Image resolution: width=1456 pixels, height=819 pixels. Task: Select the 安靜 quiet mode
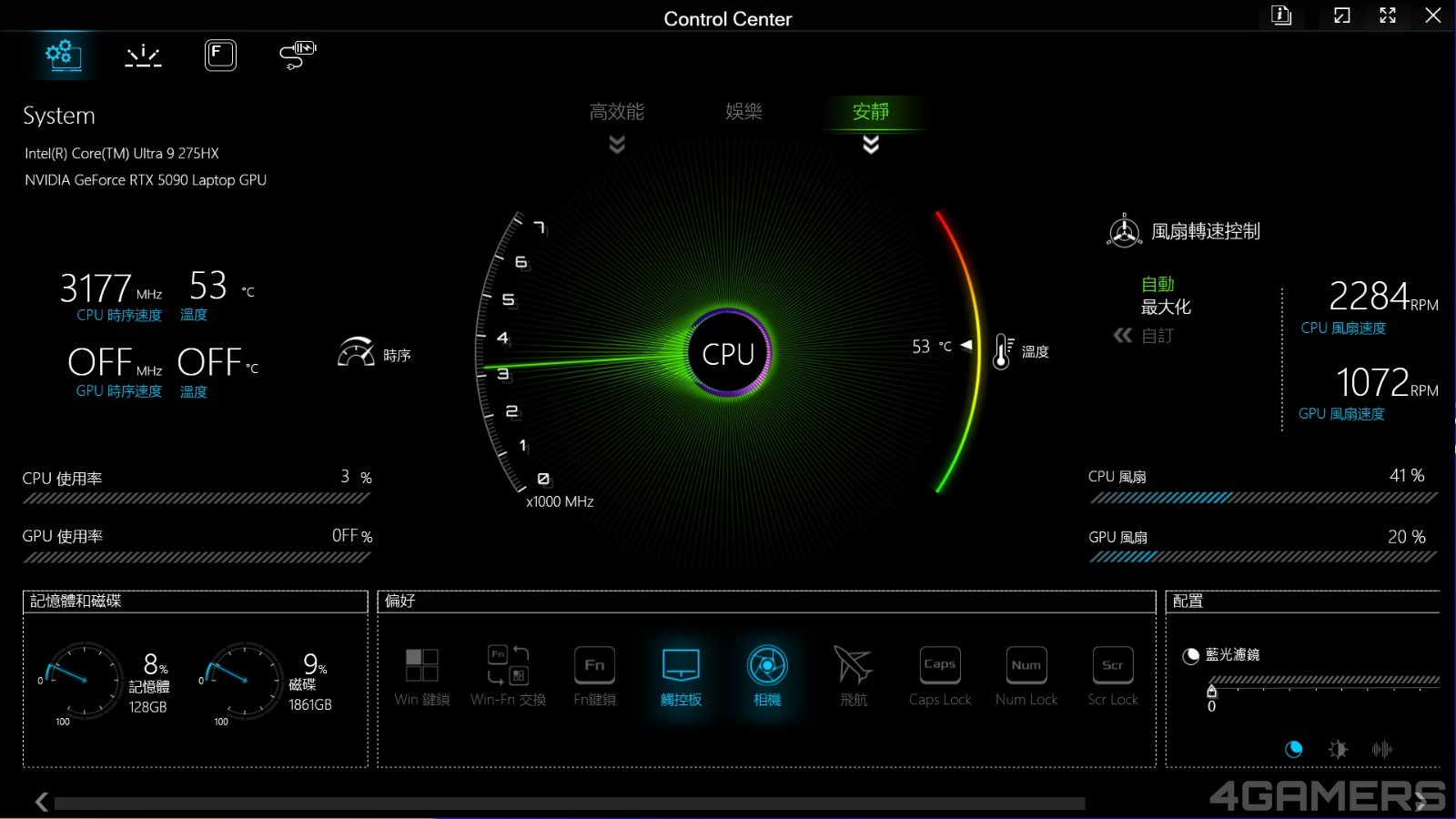(x=871, y=112)
